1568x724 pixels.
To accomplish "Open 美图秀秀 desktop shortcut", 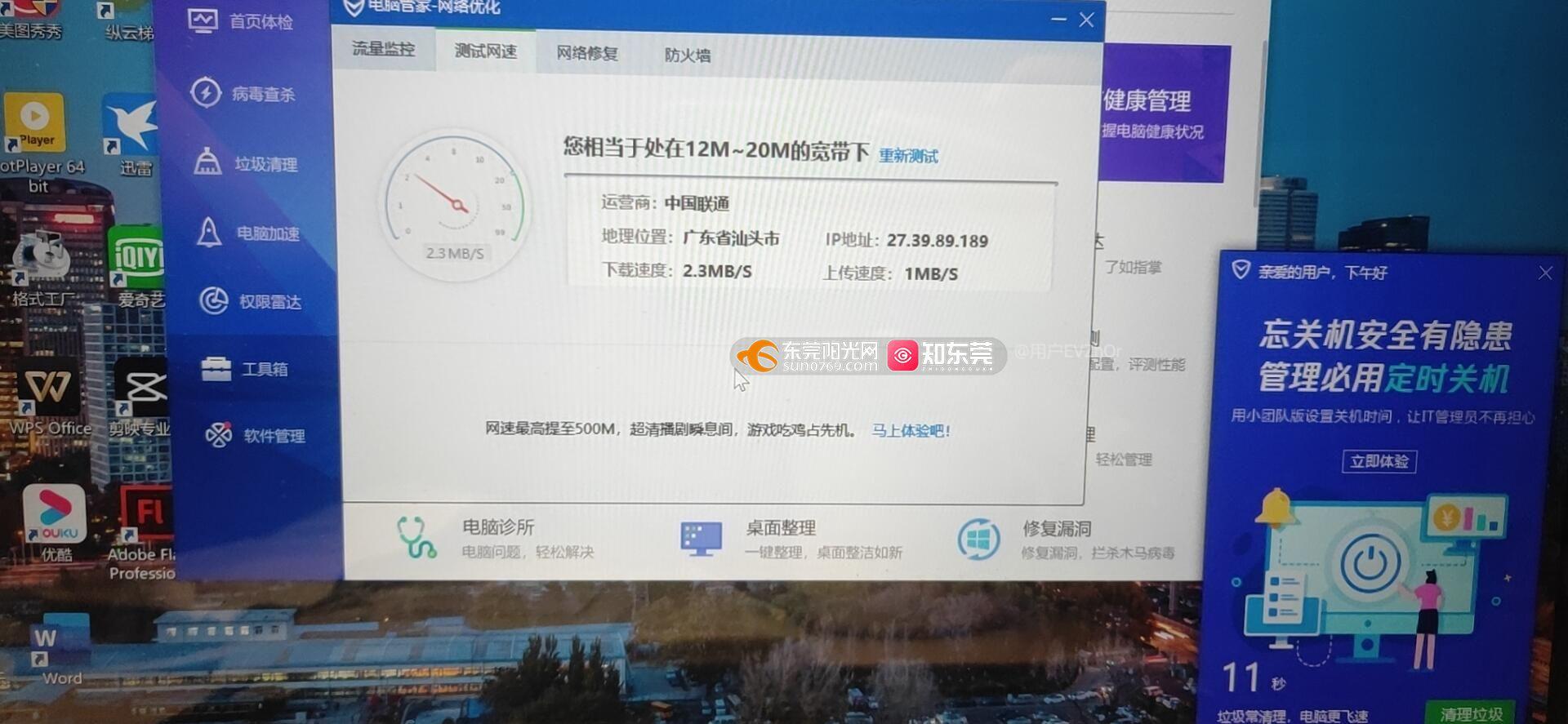I will (x=31, y=20).
